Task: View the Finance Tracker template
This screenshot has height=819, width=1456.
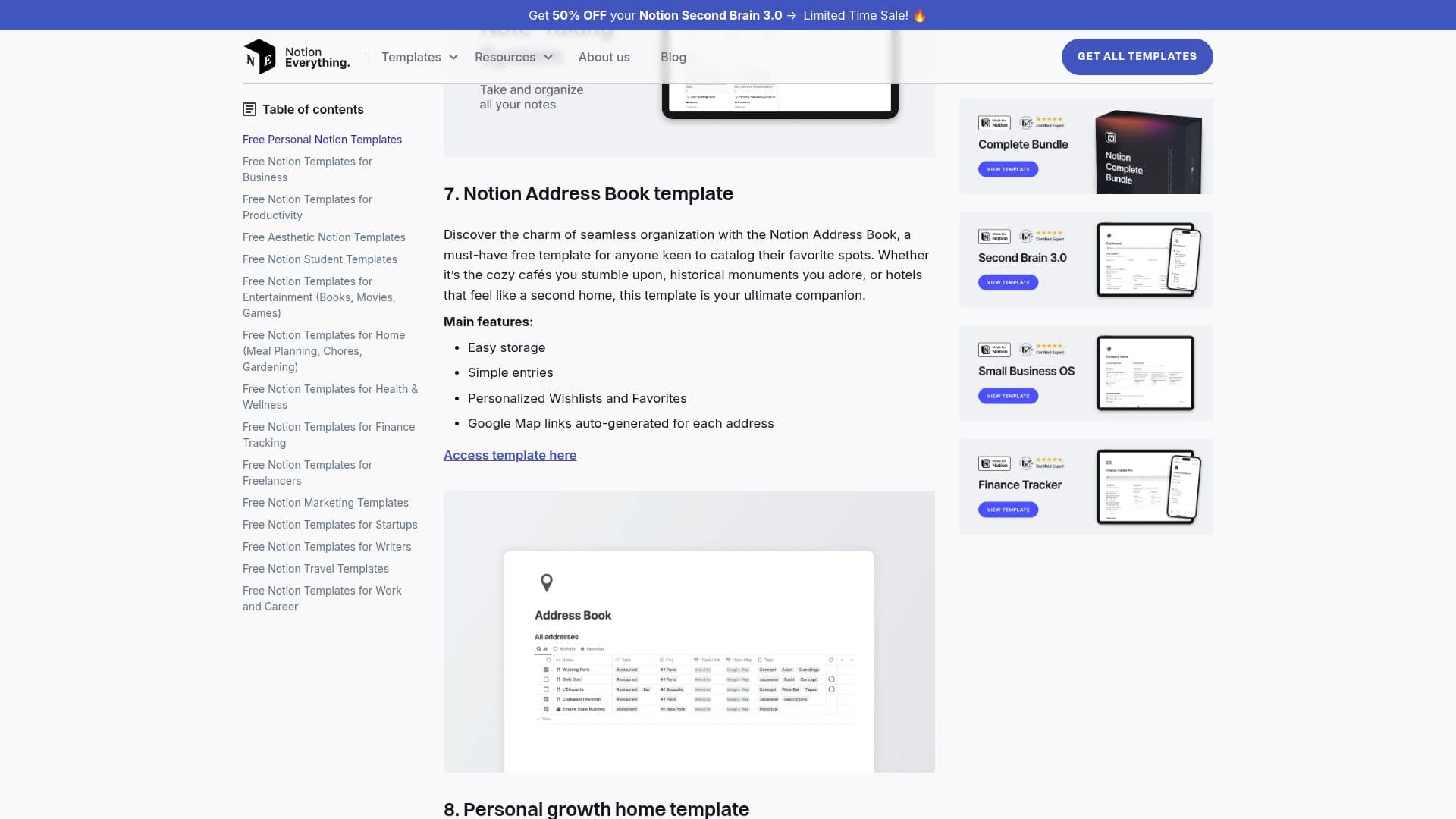Action: [x=1008, y=510]
